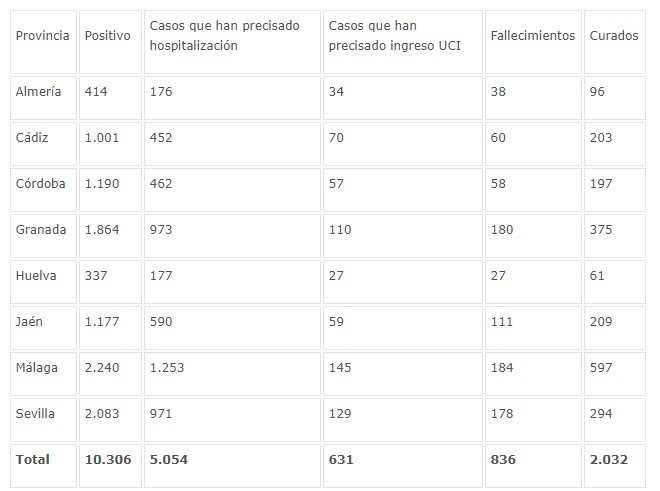The image size is (660, 491).
Task: Select Sevilla cured value 294
Action: [x=601, y=414]
